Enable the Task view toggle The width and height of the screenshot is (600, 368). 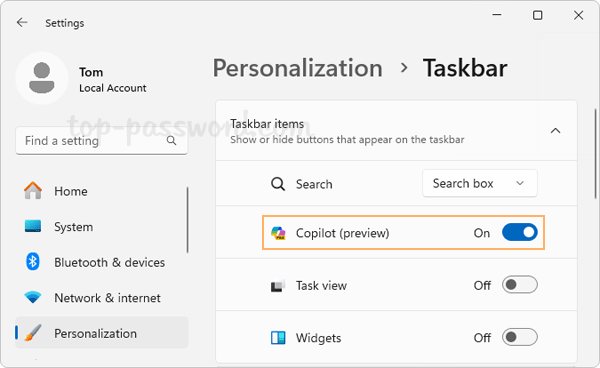coord(520,285)
